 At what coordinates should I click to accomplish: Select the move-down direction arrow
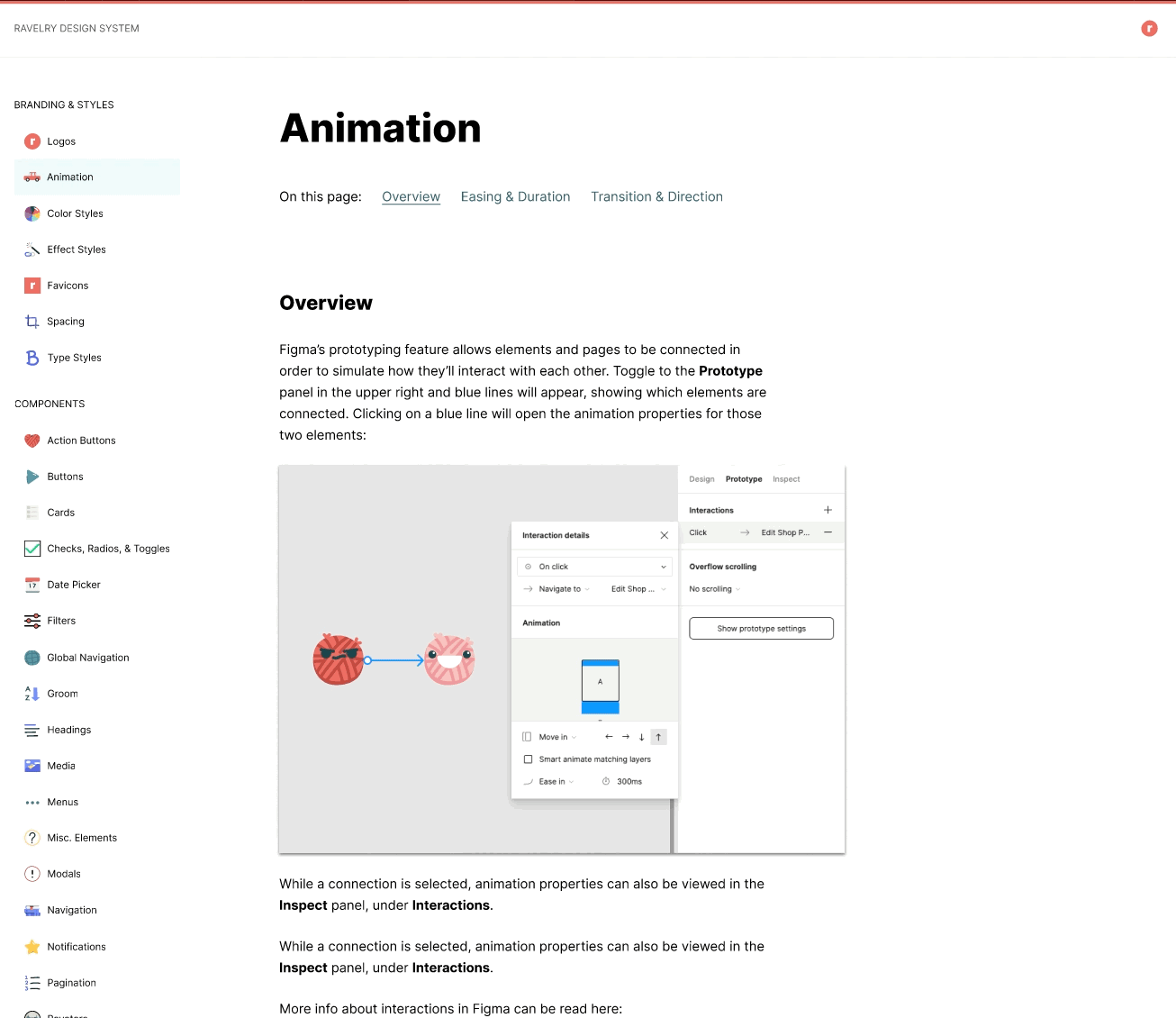pyautogui.click(x=642, y=737)
